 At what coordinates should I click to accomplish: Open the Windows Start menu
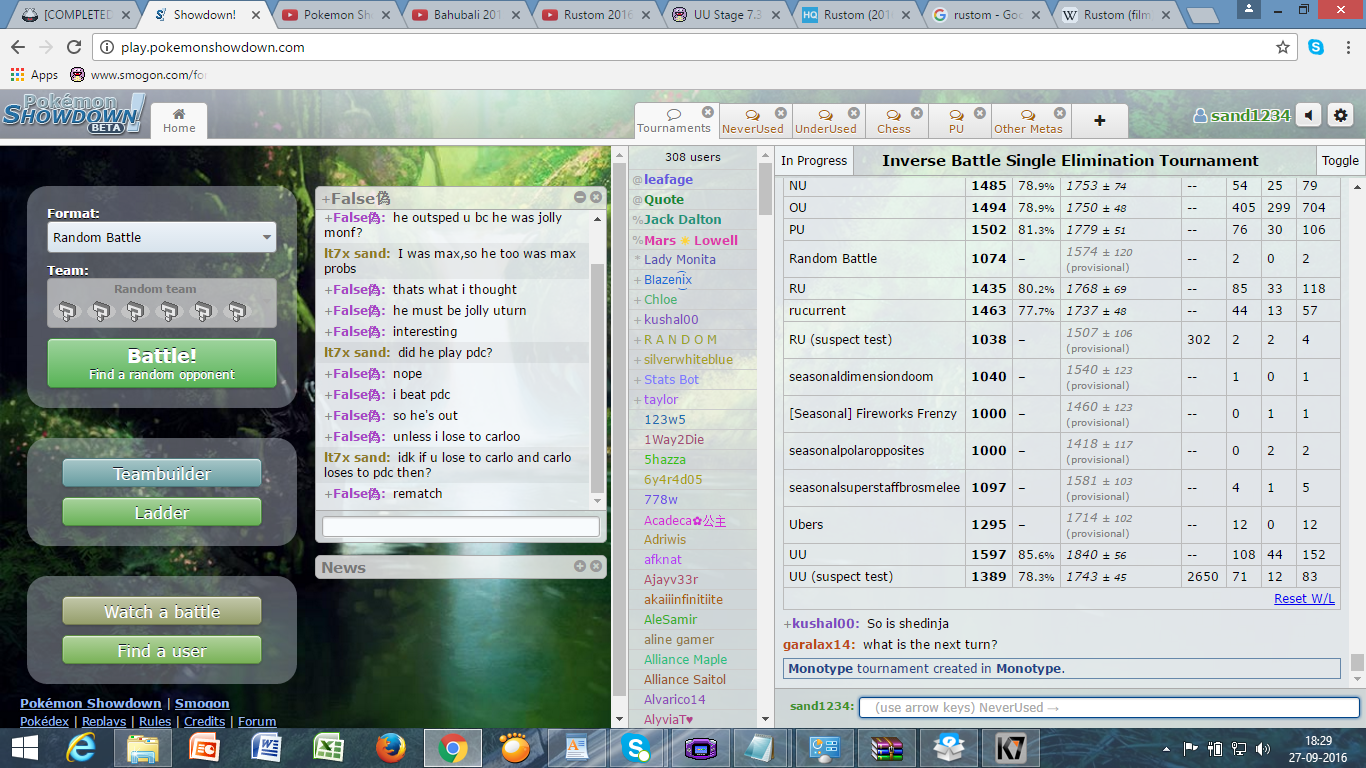[x=25, y=748]
